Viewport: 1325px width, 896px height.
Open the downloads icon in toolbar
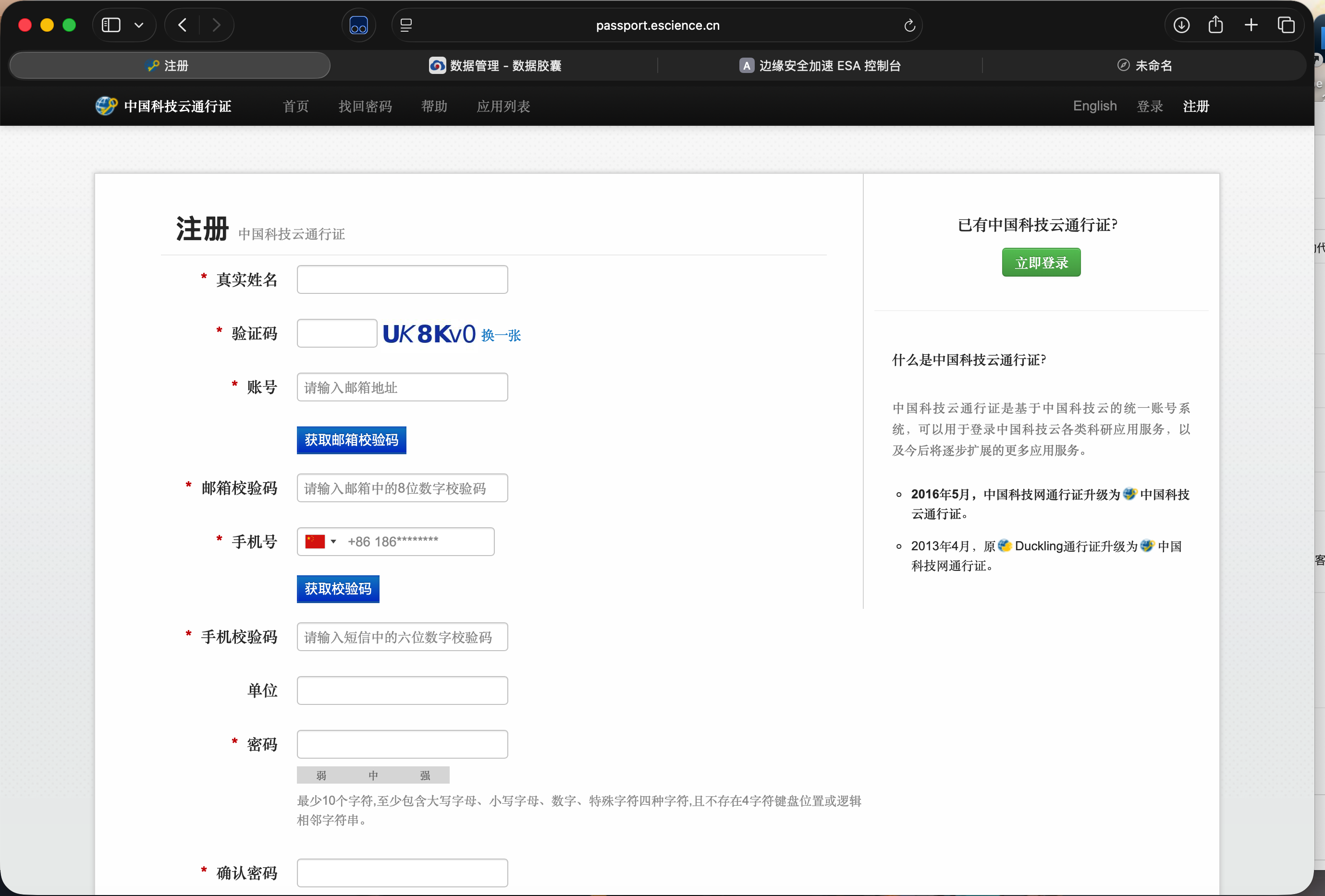click(1181, 25)
